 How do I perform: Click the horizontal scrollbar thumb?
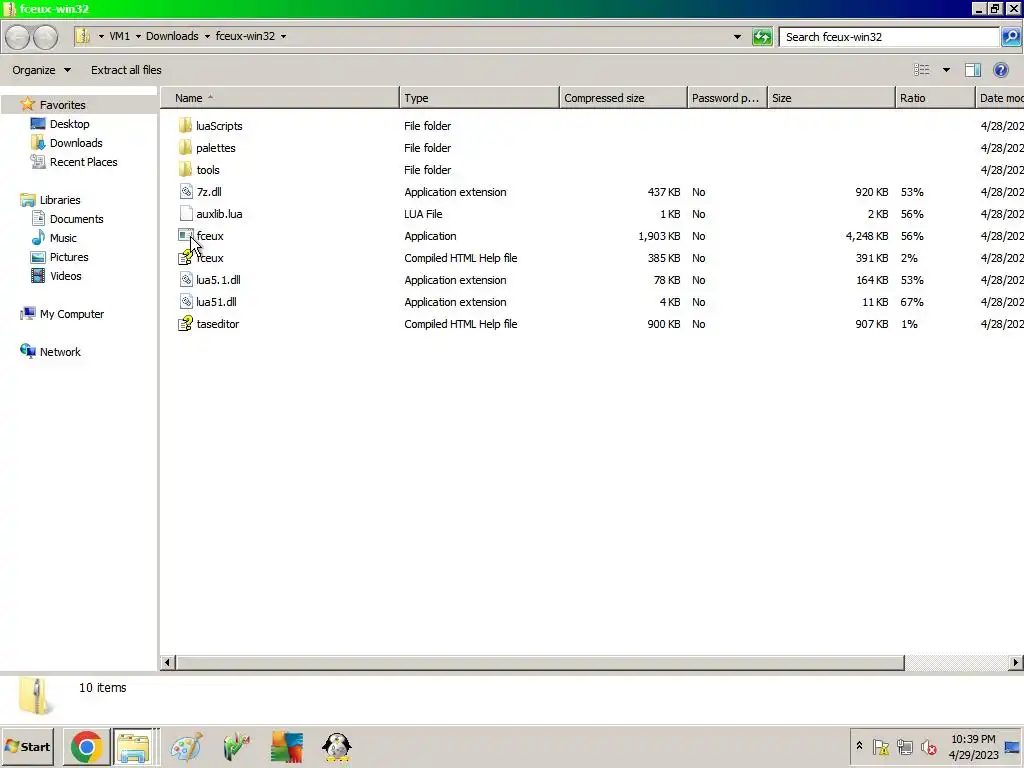pyautogui.click(x=539, y=662)
